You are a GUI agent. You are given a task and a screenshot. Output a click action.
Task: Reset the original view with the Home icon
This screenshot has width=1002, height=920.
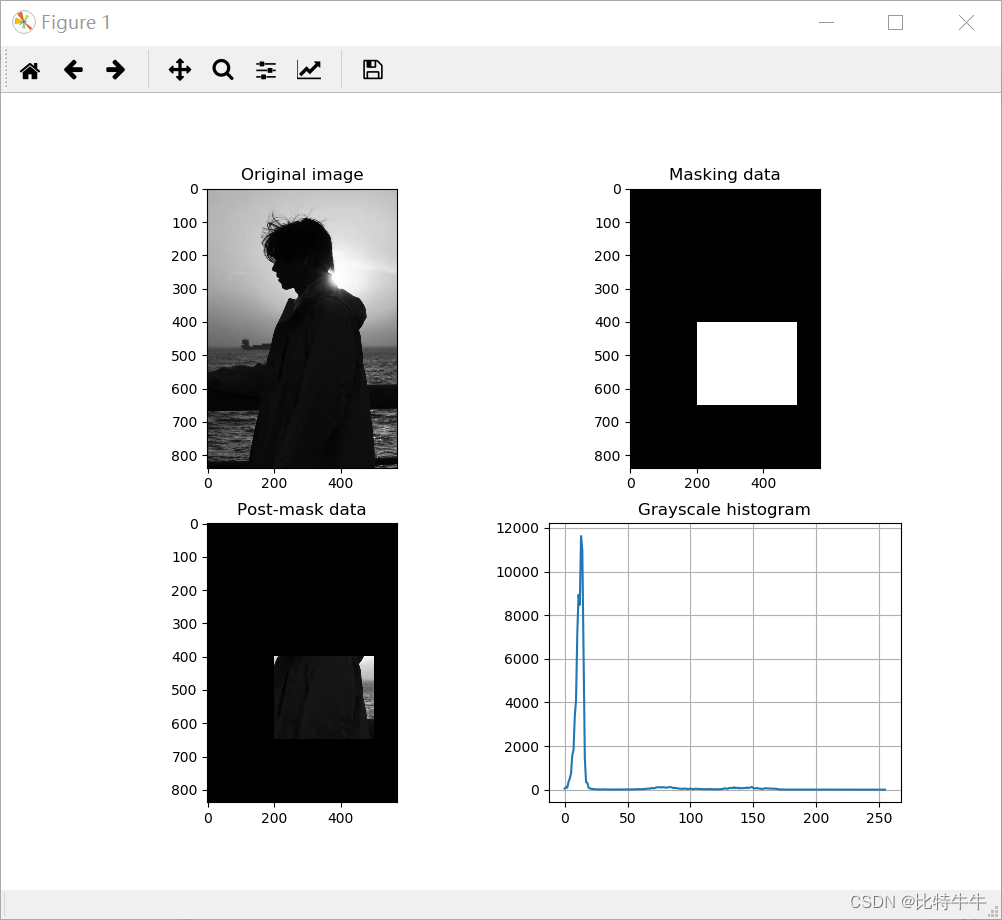[x=30, y=70]
